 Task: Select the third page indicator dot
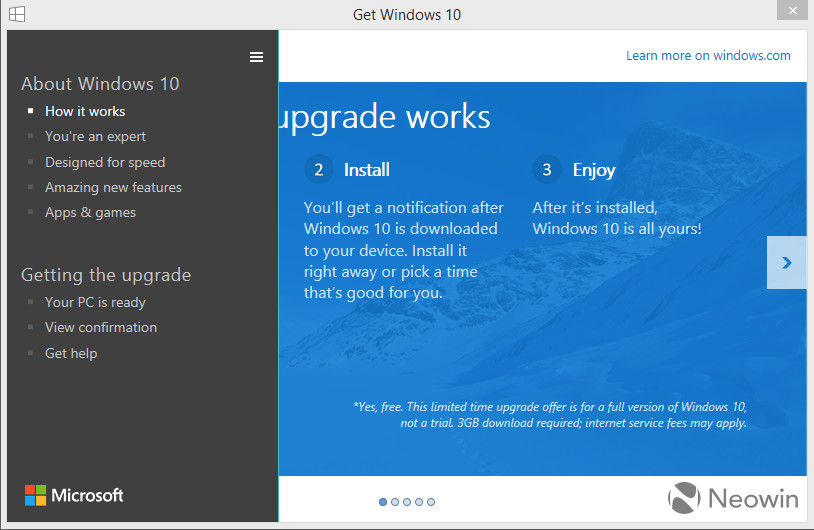407,502
